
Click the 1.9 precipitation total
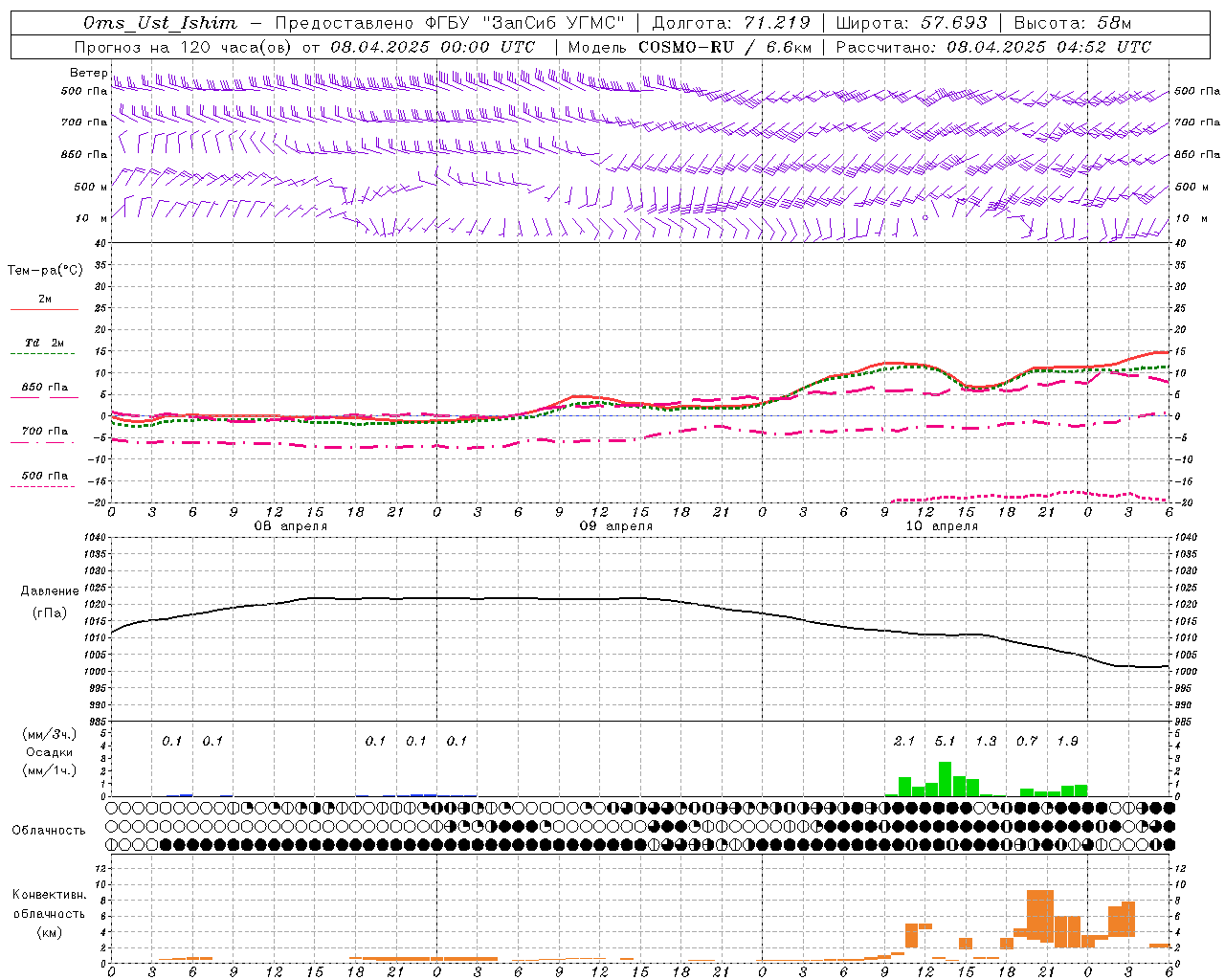(1068, 741)
